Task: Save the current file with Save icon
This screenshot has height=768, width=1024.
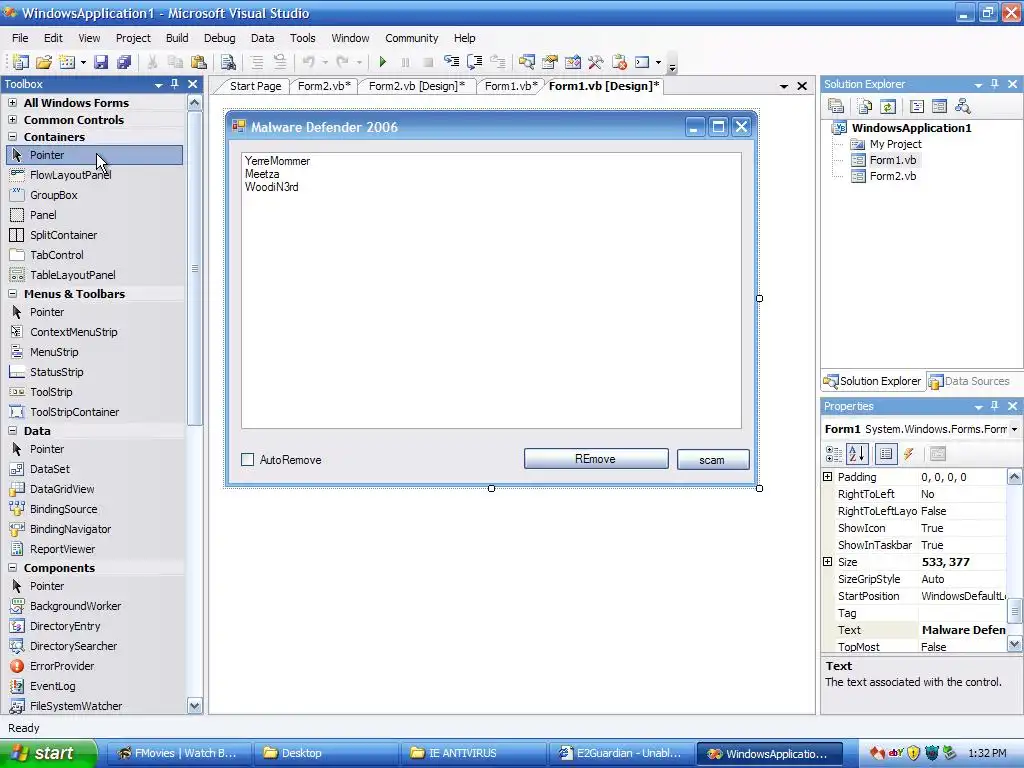Action: (101, 62)
